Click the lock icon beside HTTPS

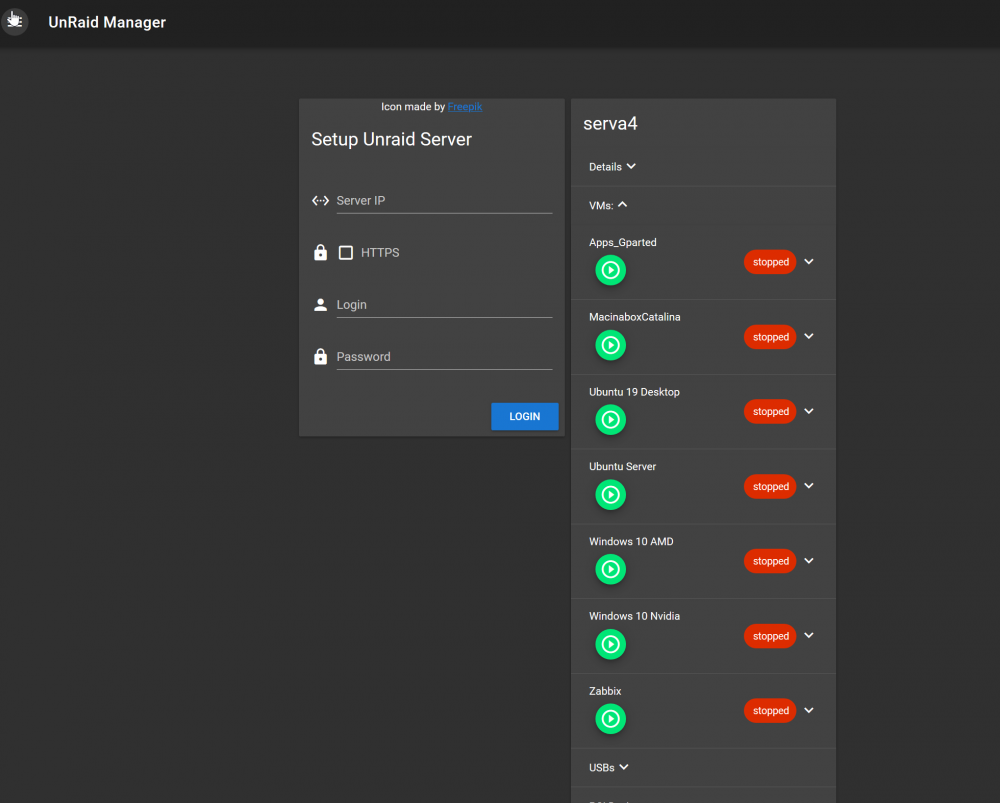[320, 253]
